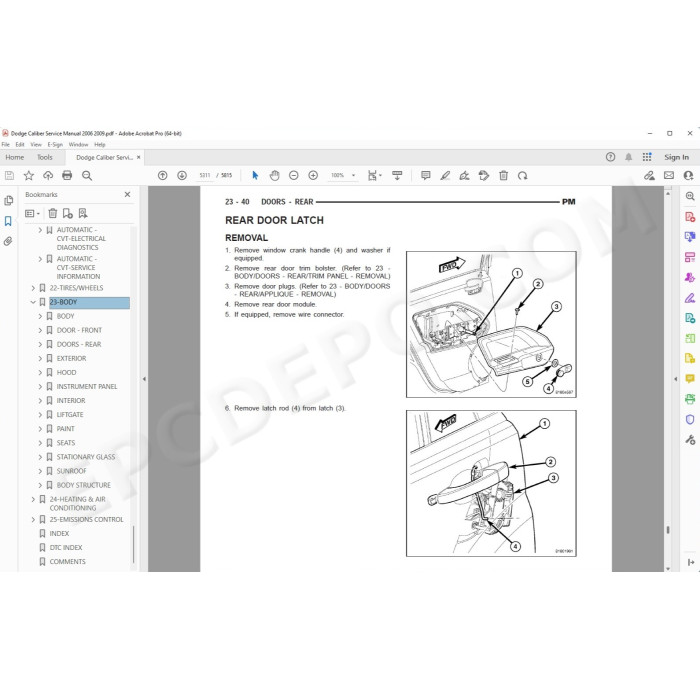
Task: Expand the DOOR - FRONT bookmark
Action: [x=40, y=330]
